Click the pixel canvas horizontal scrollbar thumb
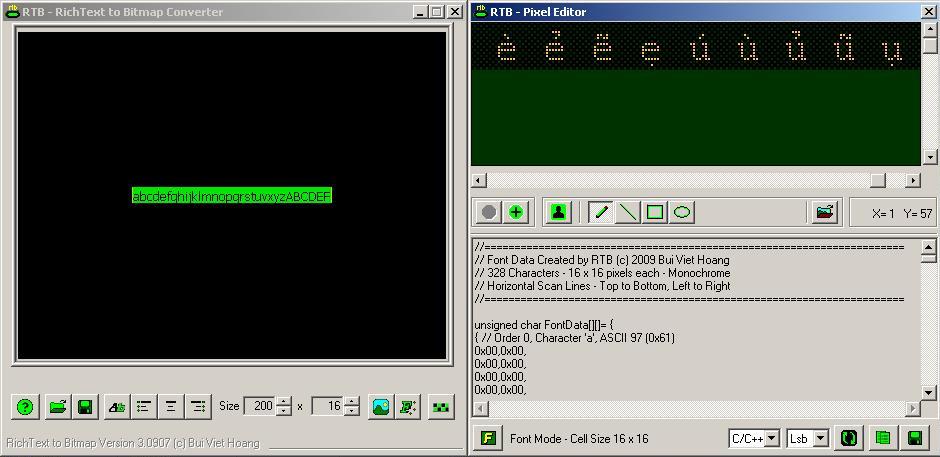Image resolution: width=940 pixels, height=457 pixels. (878, 180)
